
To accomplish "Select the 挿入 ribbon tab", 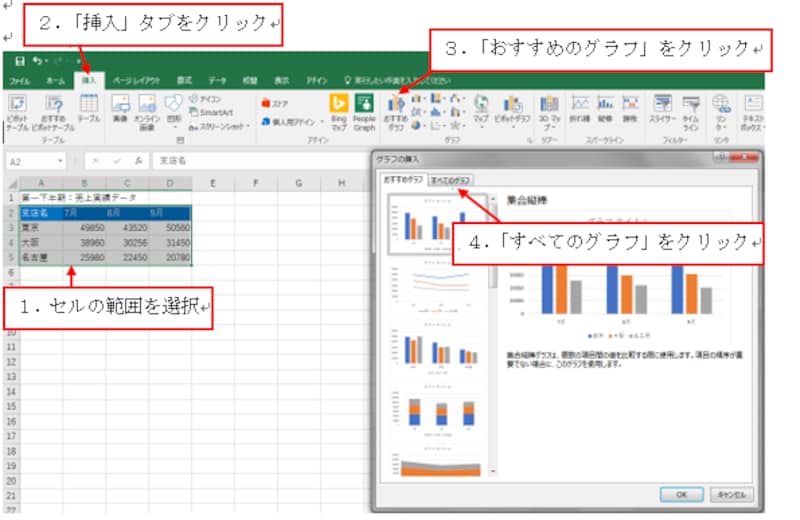I will 89,81.
